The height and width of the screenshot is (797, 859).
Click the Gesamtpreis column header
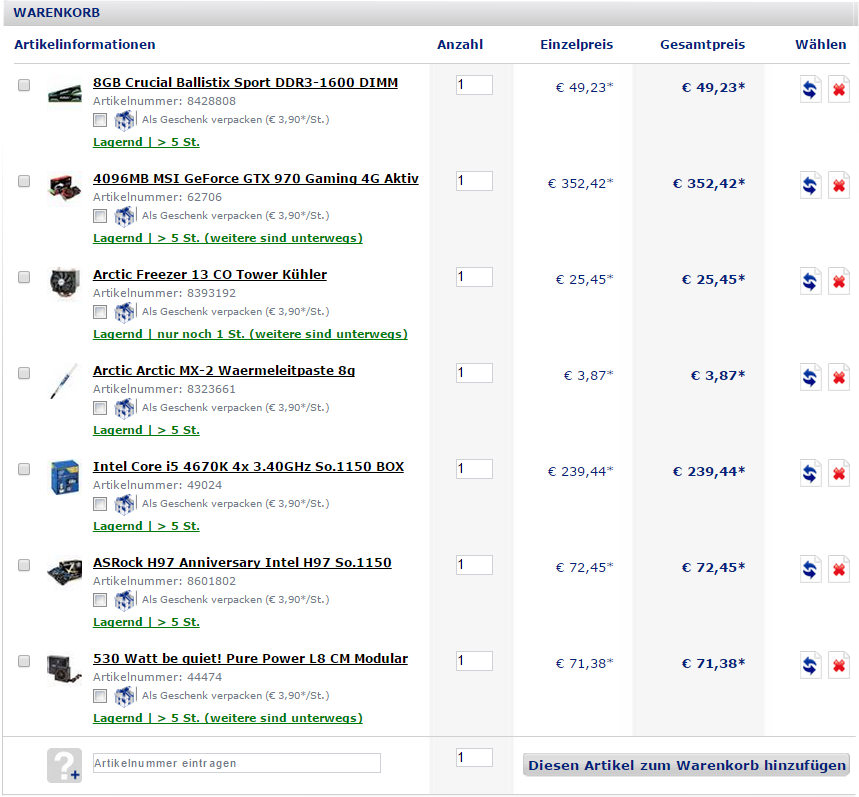click(702, 45)
